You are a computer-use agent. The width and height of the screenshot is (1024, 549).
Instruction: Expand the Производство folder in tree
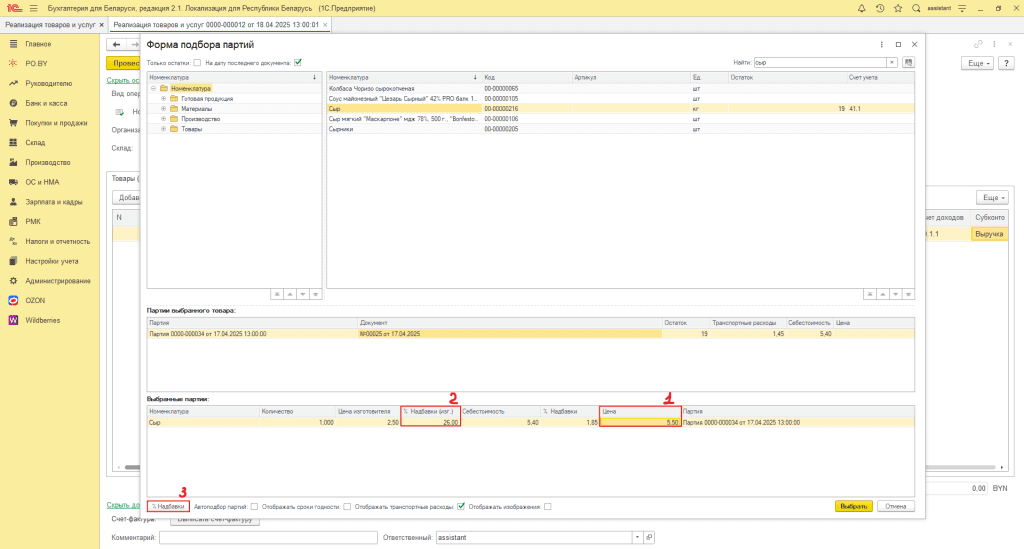[x=163, y=119]
